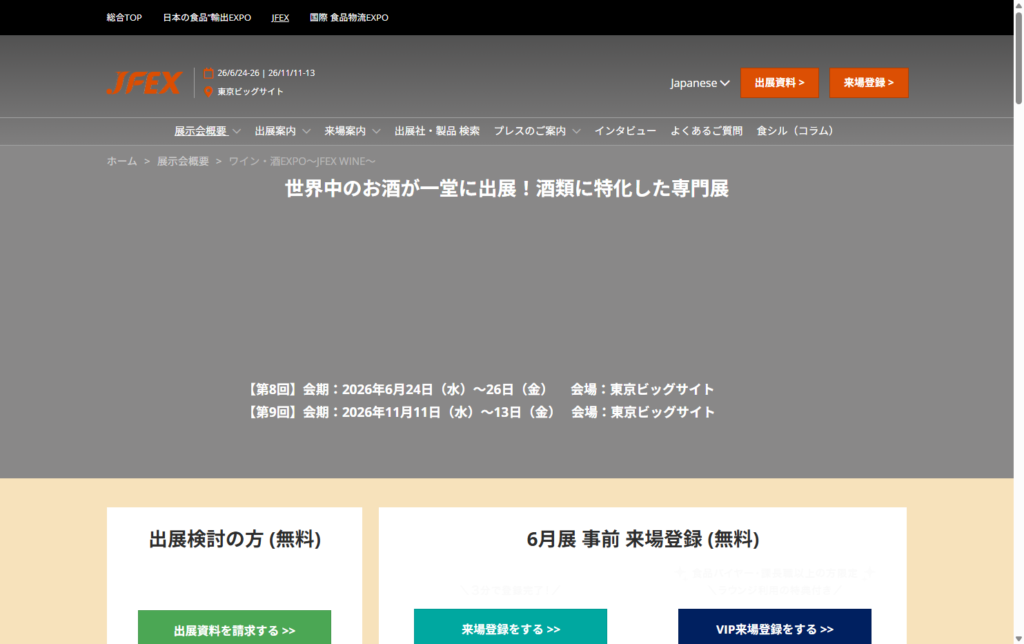Open 出展社・製品 検索 menu item
The image size is (1024, 644).
pos(437,131)
